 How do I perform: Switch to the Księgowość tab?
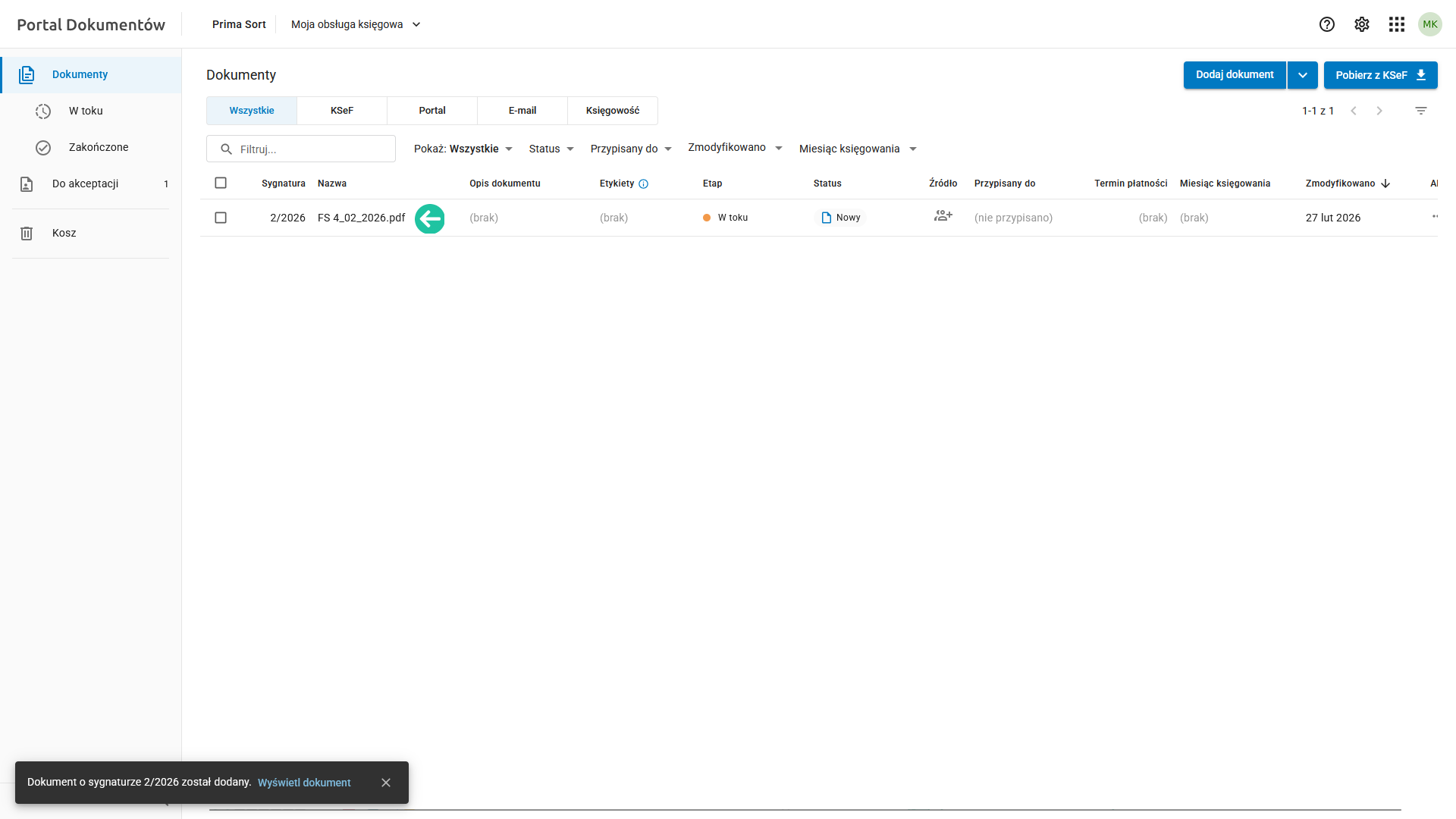tap(612, 111)
